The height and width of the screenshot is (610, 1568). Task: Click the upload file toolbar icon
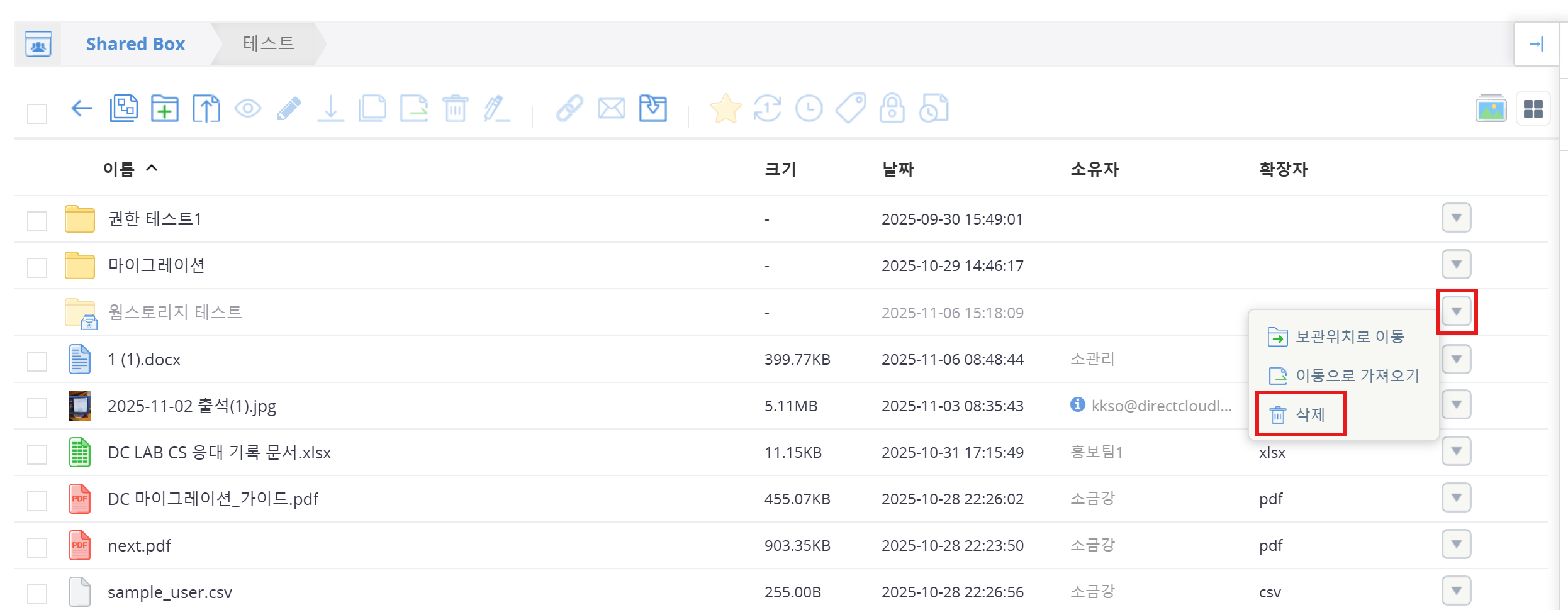(206, 109)
